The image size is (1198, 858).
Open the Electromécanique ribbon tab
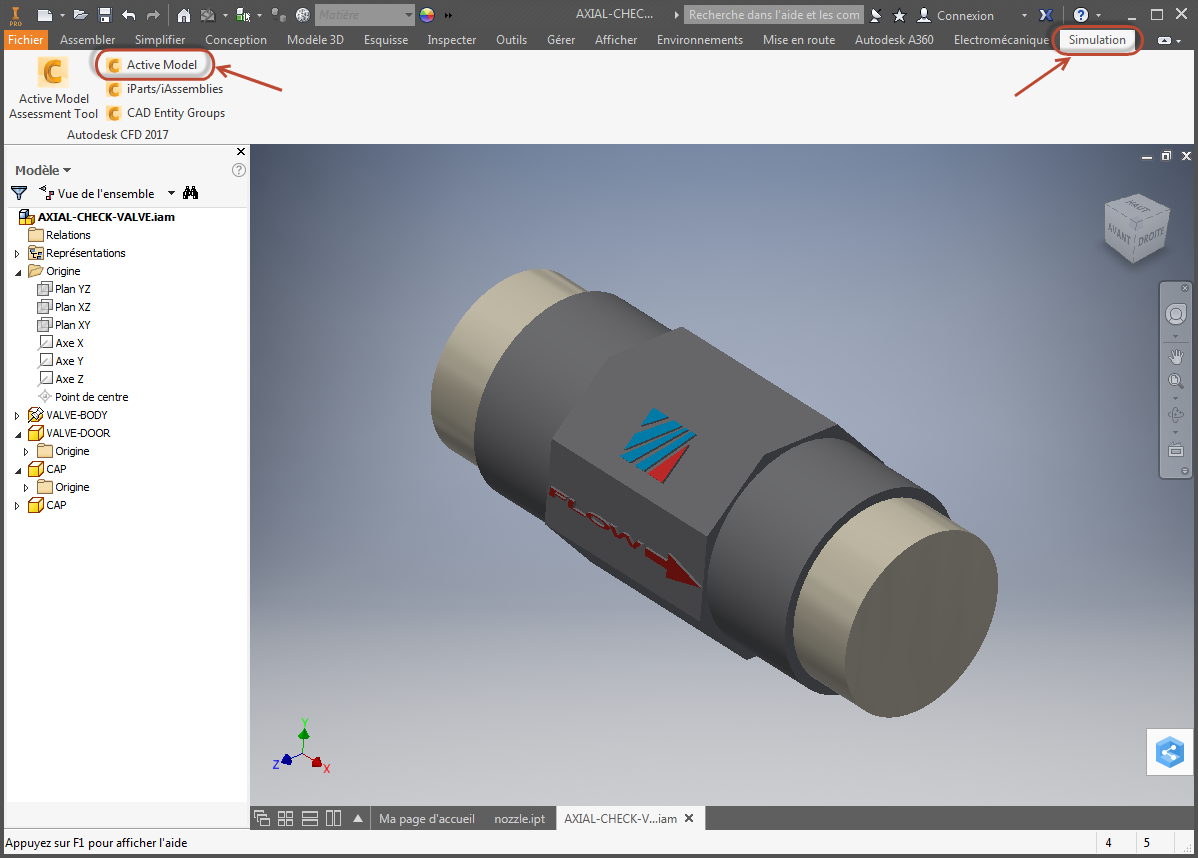[1001, 40]
